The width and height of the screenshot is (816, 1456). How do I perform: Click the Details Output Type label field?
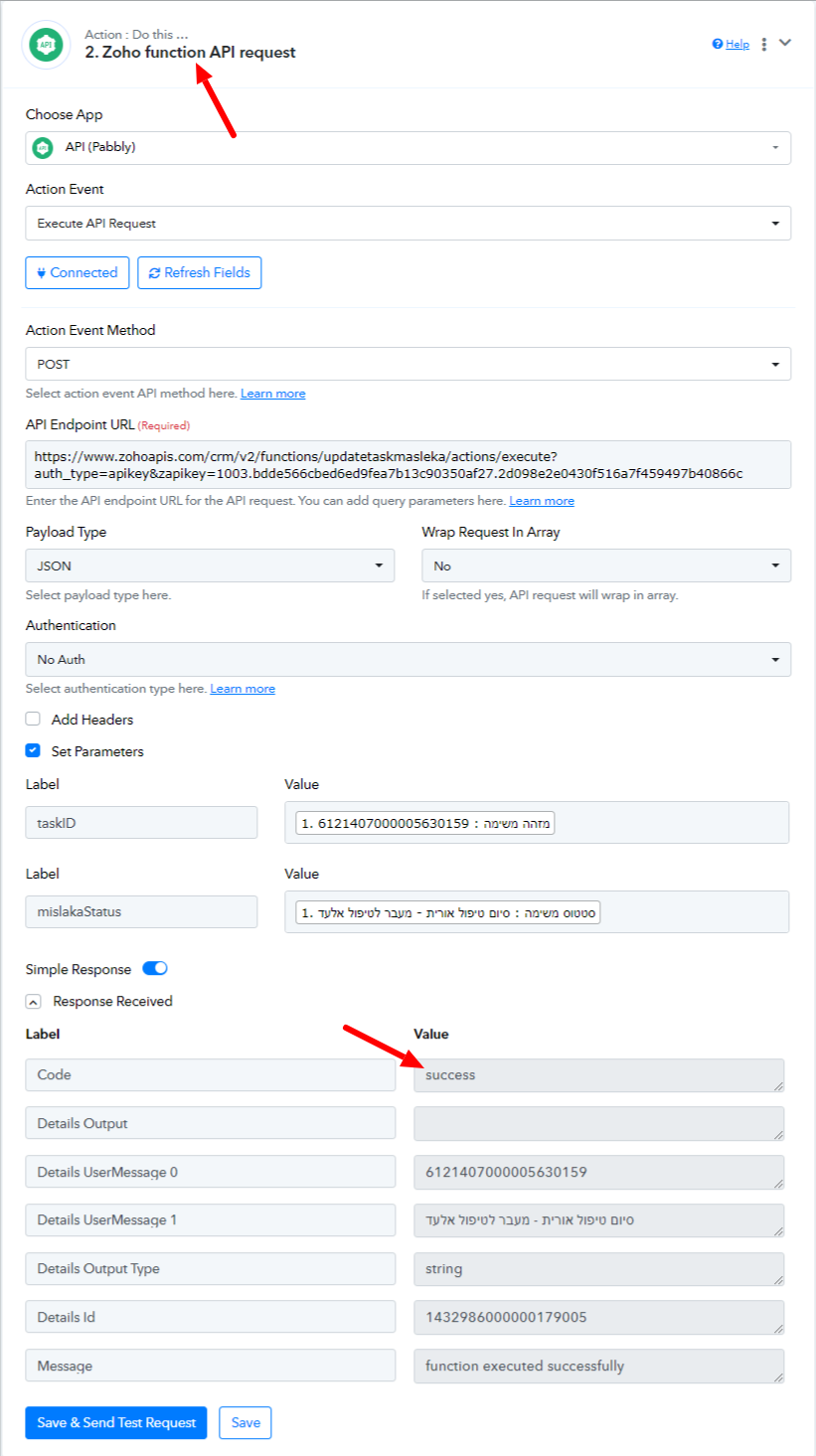[211, 1268]
